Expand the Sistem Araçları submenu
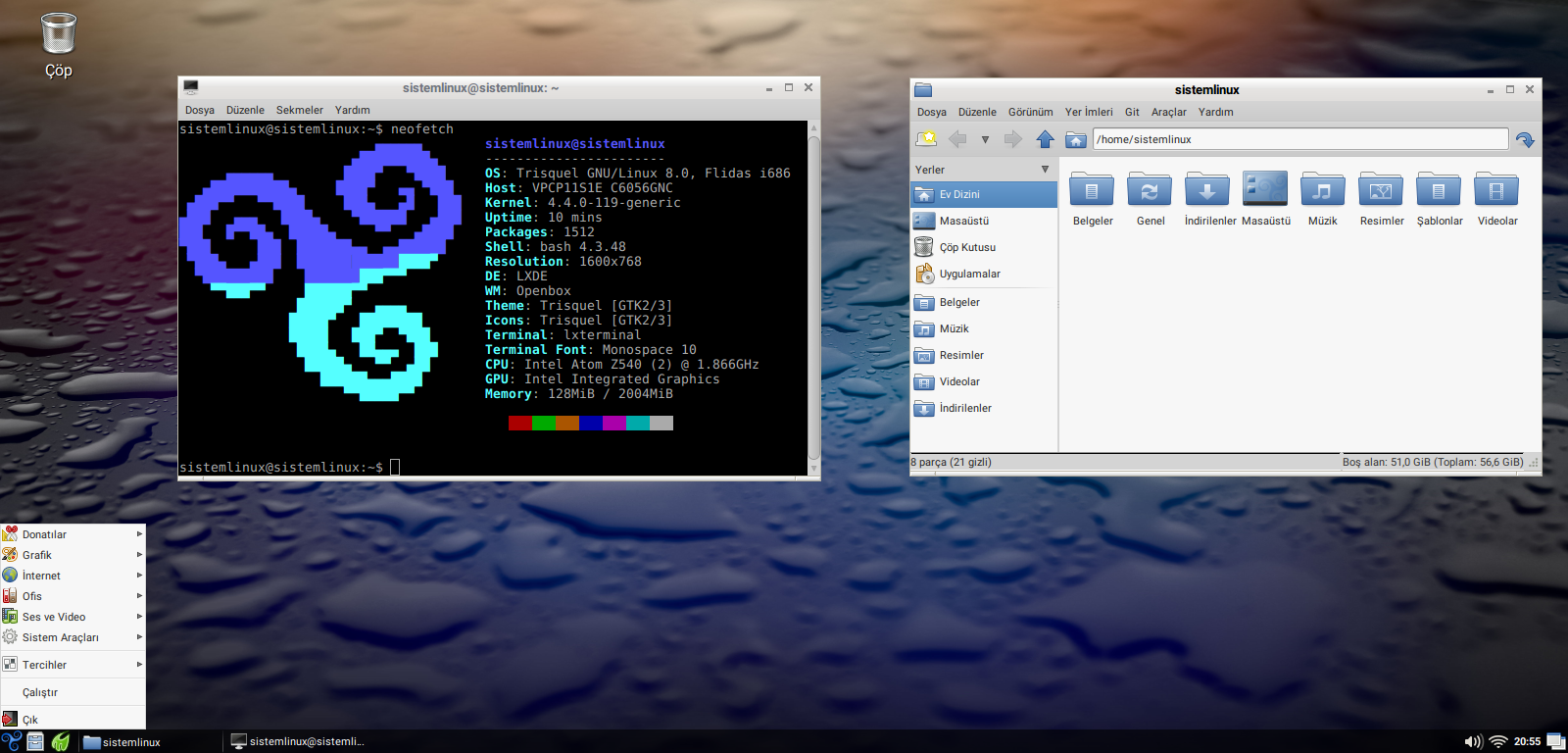Viewport: 1568px width, 753px height. click(73, 637)
